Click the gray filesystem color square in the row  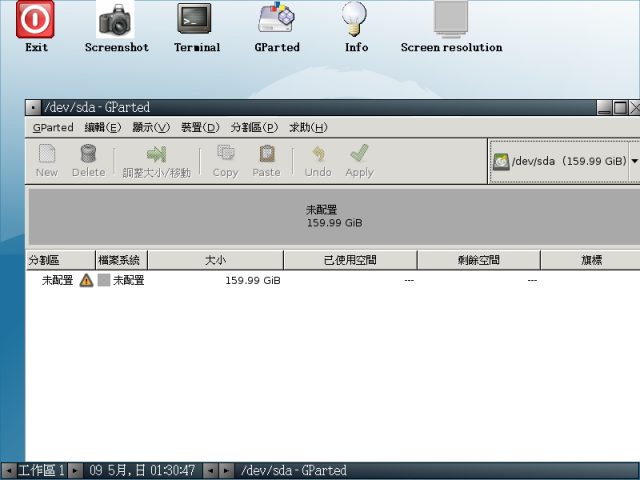(104, 280)
